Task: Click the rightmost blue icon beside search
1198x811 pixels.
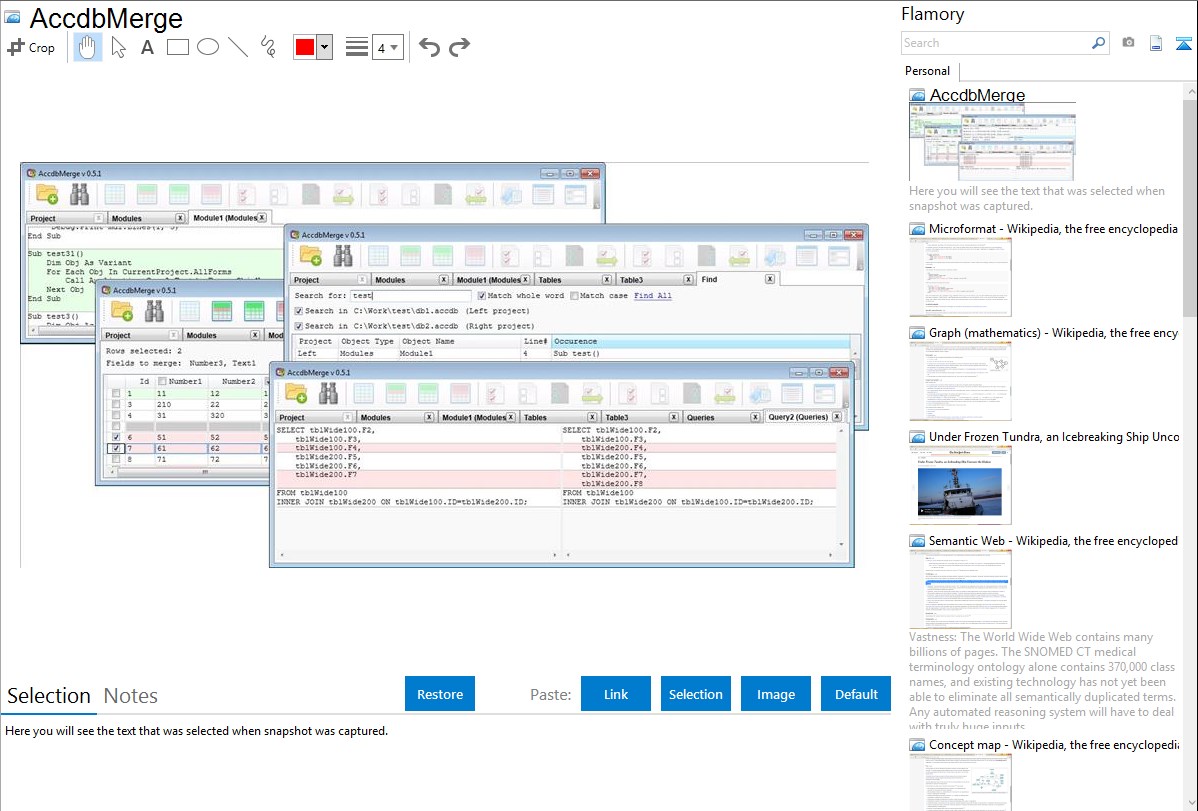Action: (x=1183, y=43)
